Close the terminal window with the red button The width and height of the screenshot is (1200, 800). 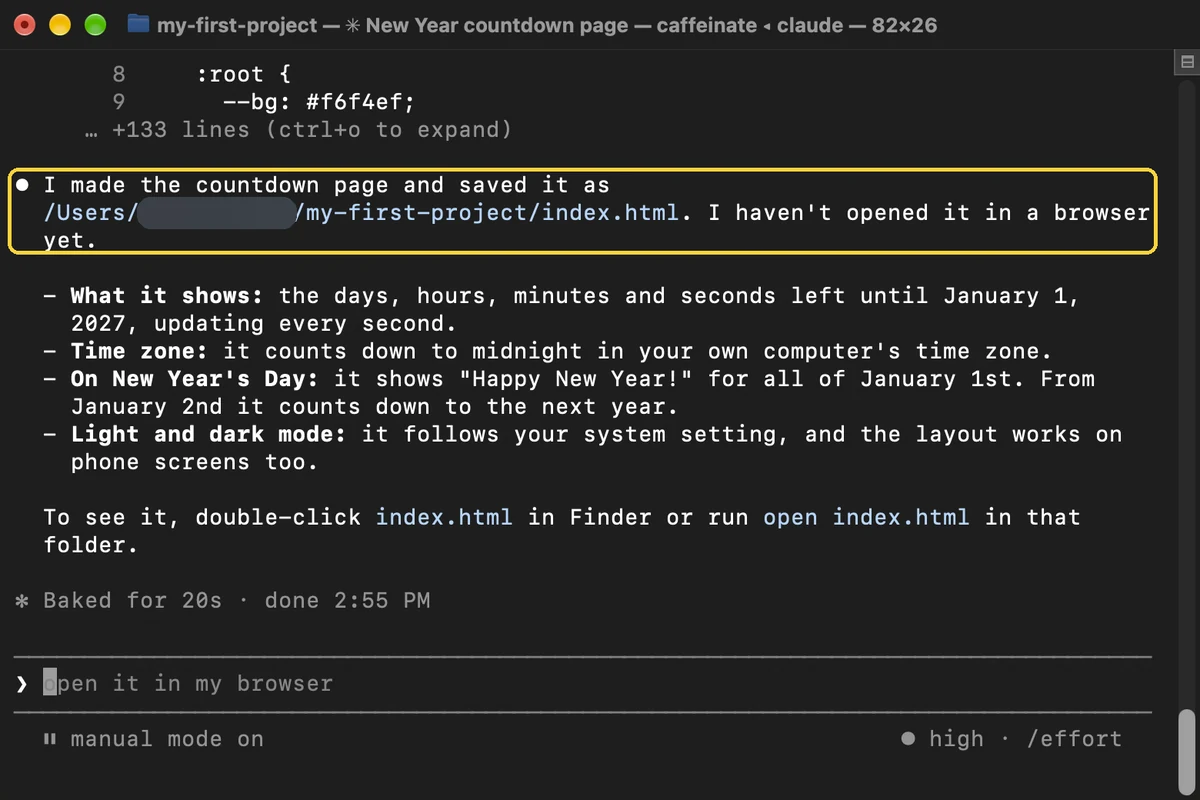[25, 25]
